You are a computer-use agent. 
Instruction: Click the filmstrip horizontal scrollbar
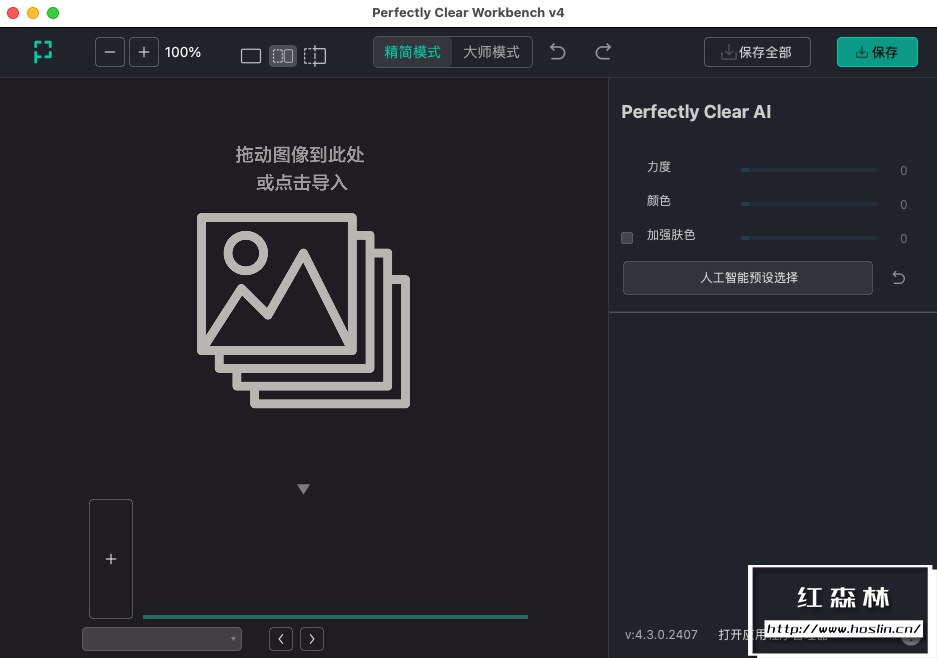[335, 617]
